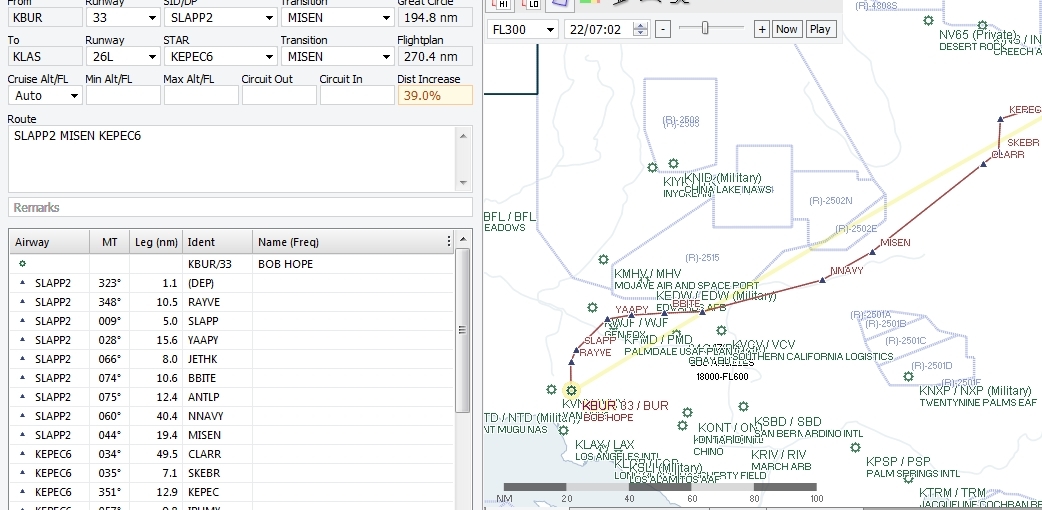
Task: Click the waypoint icon in the NNAVY row
Action: [x=23, y=416]
